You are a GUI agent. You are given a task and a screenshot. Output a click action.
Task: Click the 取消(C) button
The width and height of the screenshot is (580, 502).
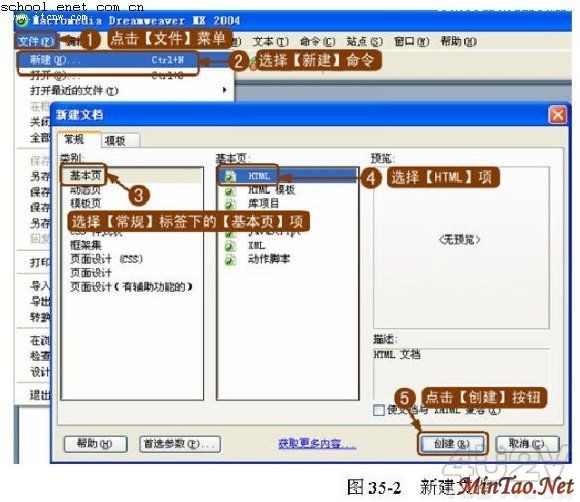tap(527, 444)
